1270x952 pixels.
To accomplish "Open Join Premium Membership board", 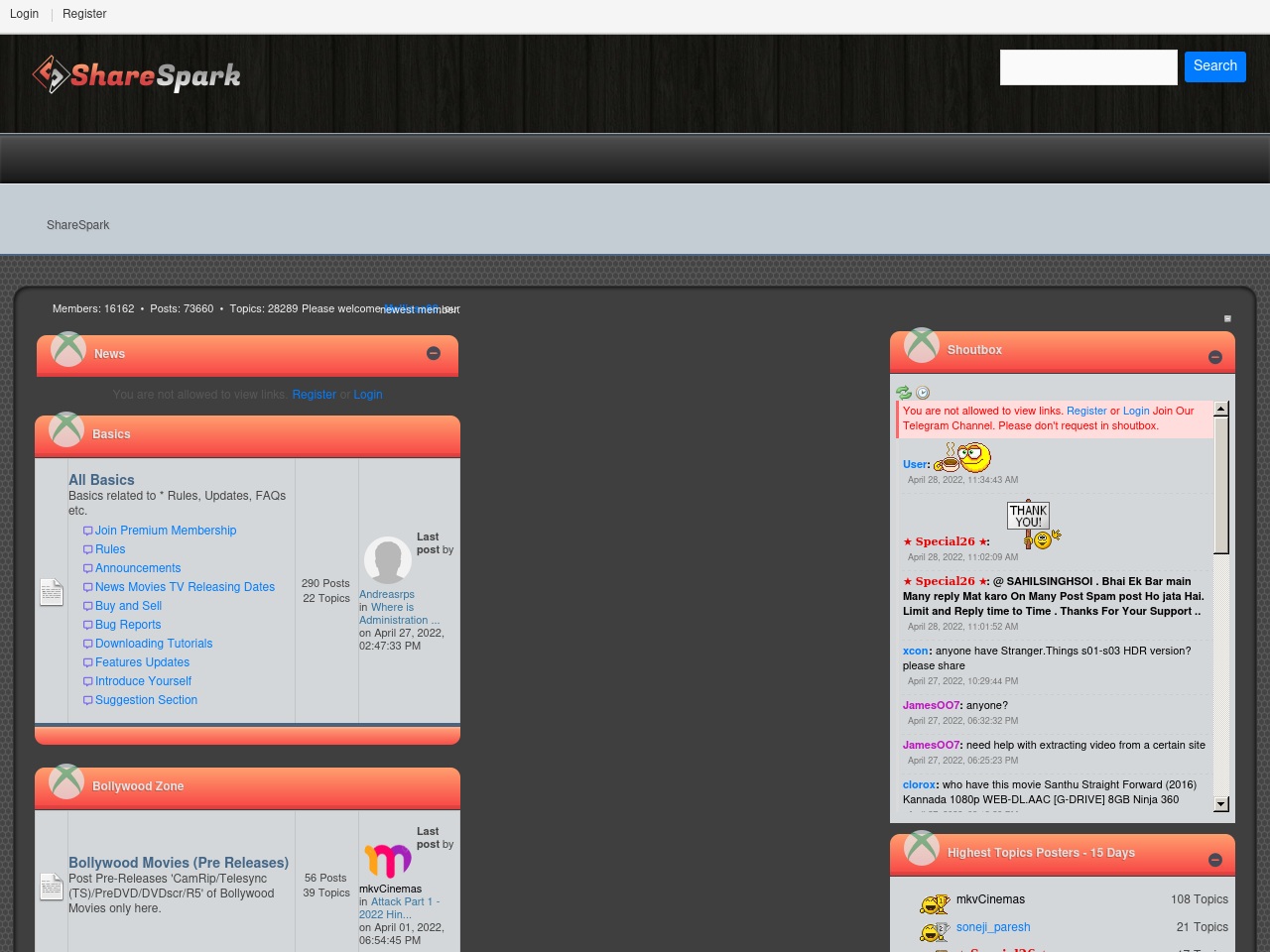I will [x=166, y=531].
